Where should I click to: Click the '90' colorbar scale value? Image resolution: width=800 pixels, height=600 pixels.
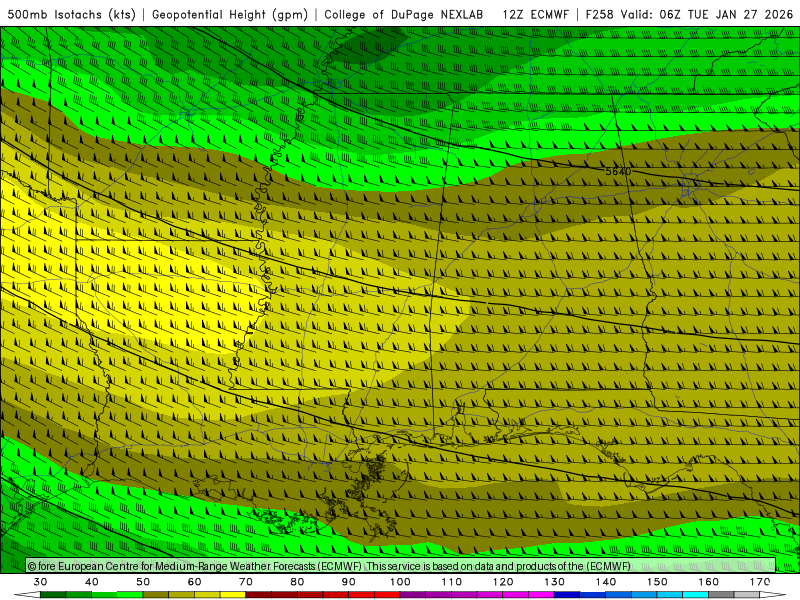tap(349, 582)
